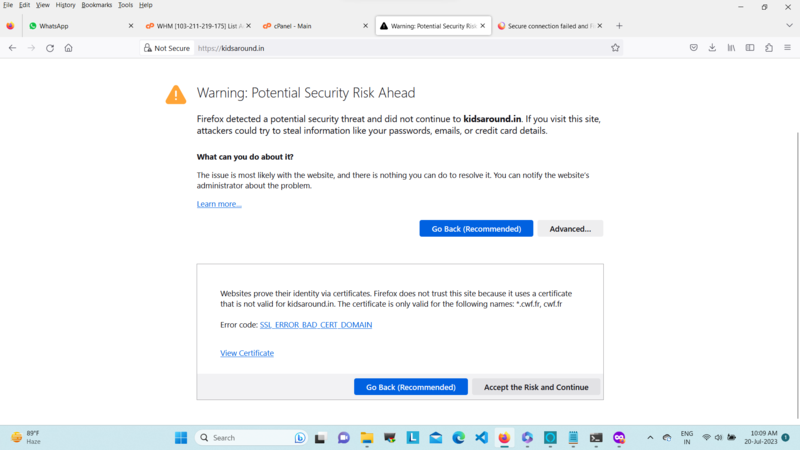Open the Library icon in toolbar
Screen dimensions: 800x450
point(731,47)
